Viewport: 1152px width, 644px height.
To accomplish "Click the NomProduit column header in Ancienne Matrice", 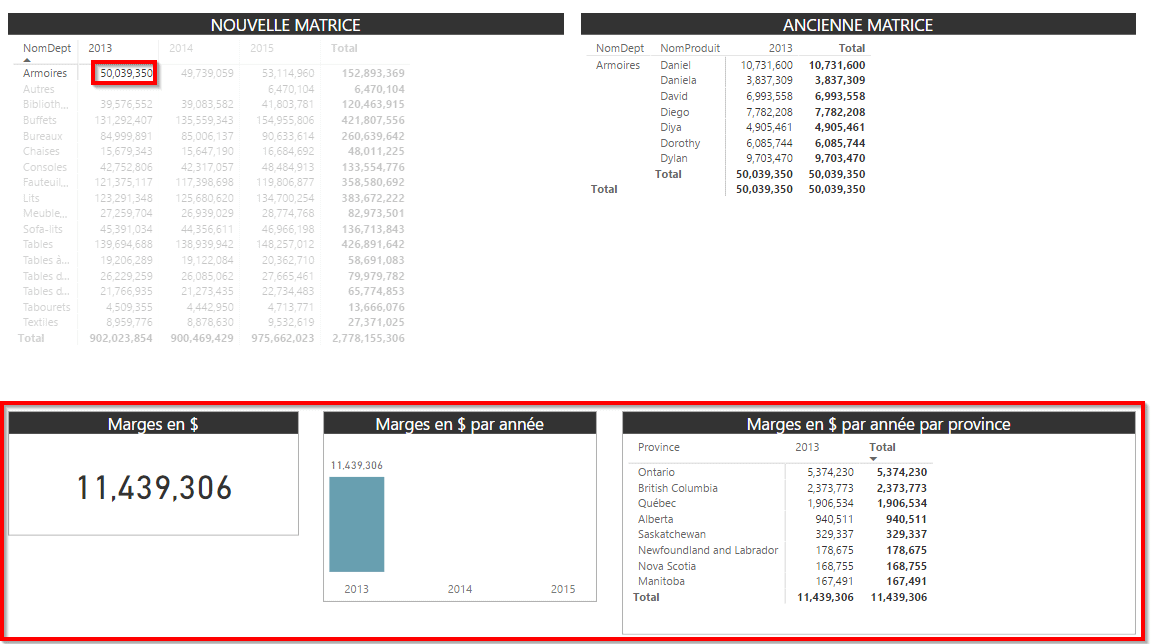I will 689,48.
